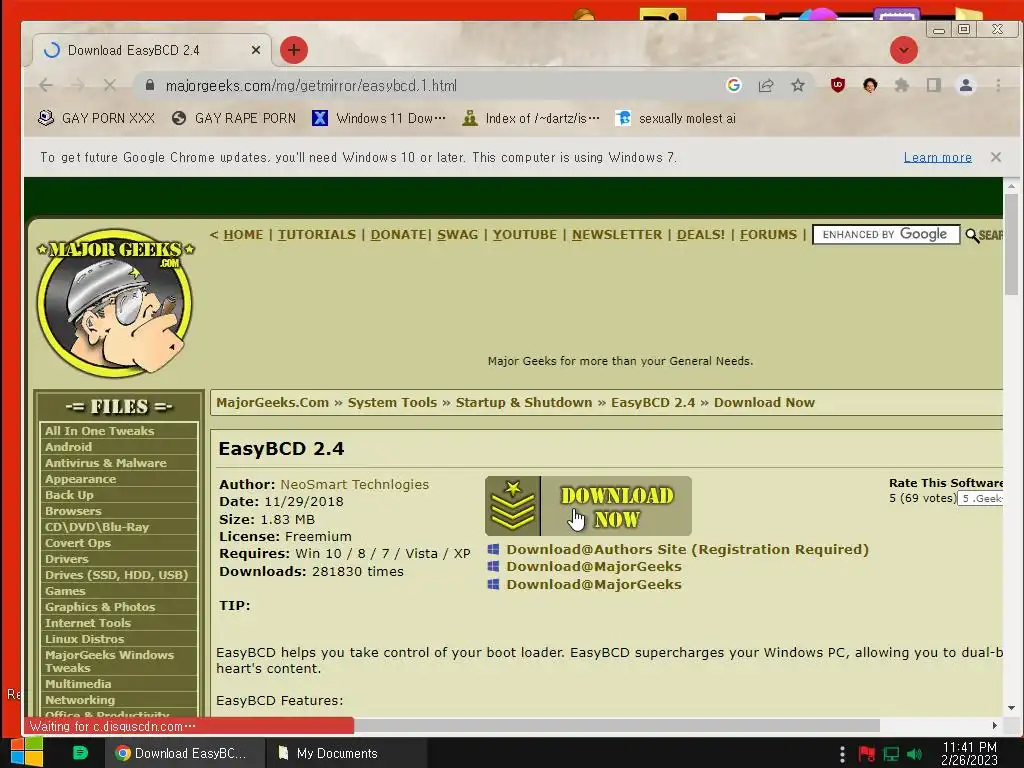This screenshot has height=768, width=1024.
Task: Close the Download EasyBCD 2.4 tab
Action: click(x=256, y=50)
